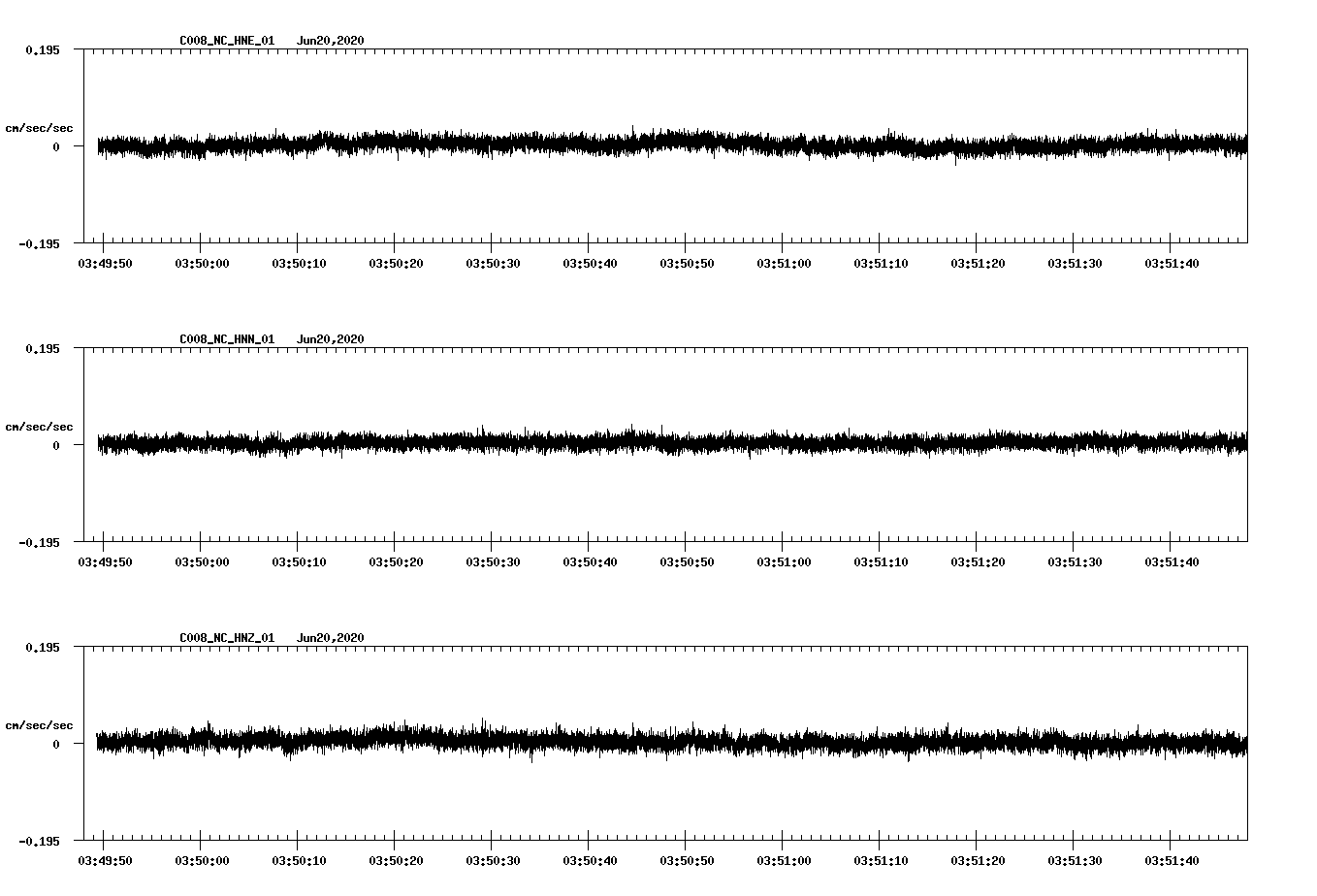This screenshot has height=896, width=1317.
Task: Select 03:49:50 time label under HNE plot
Action: tap(105, 264)
